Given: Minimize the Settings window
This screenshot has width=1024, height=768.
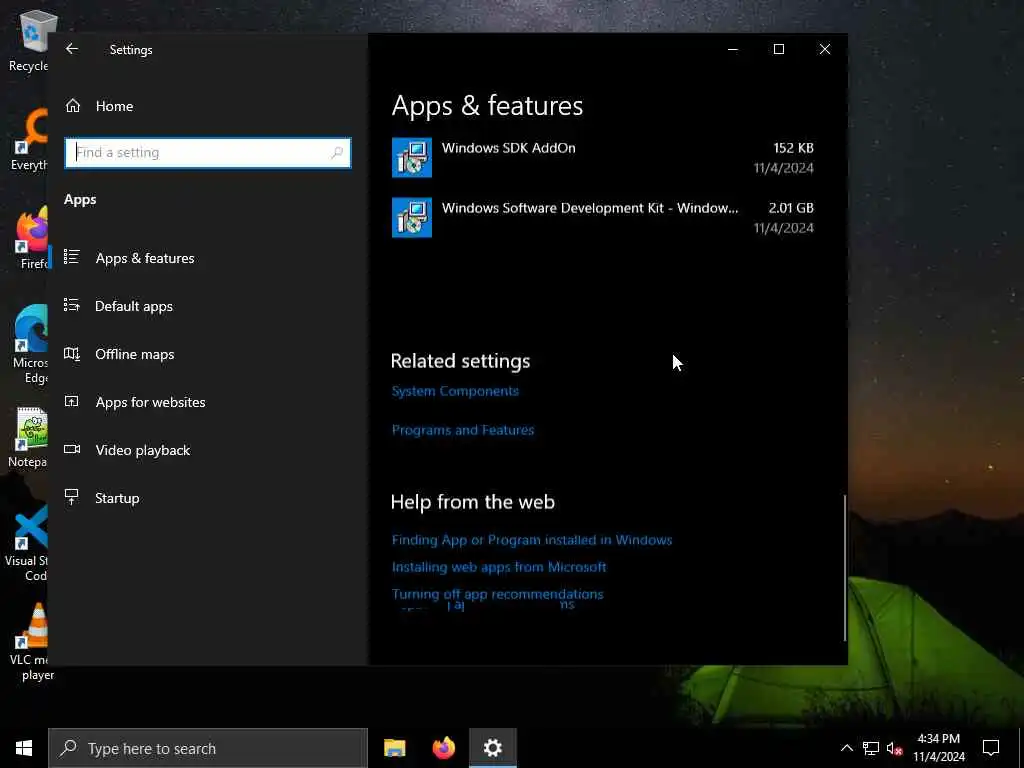Looking at the screenshot, I should point(733,49).
